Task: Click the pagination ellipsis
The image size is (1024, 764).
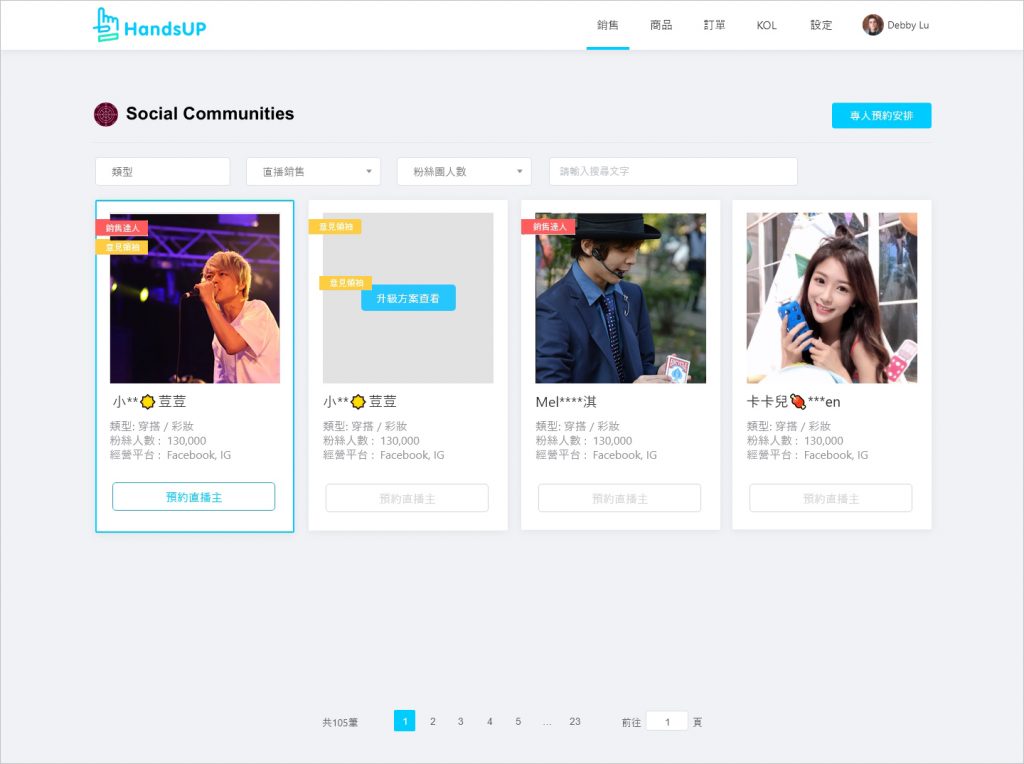Action: coord(547,722)
